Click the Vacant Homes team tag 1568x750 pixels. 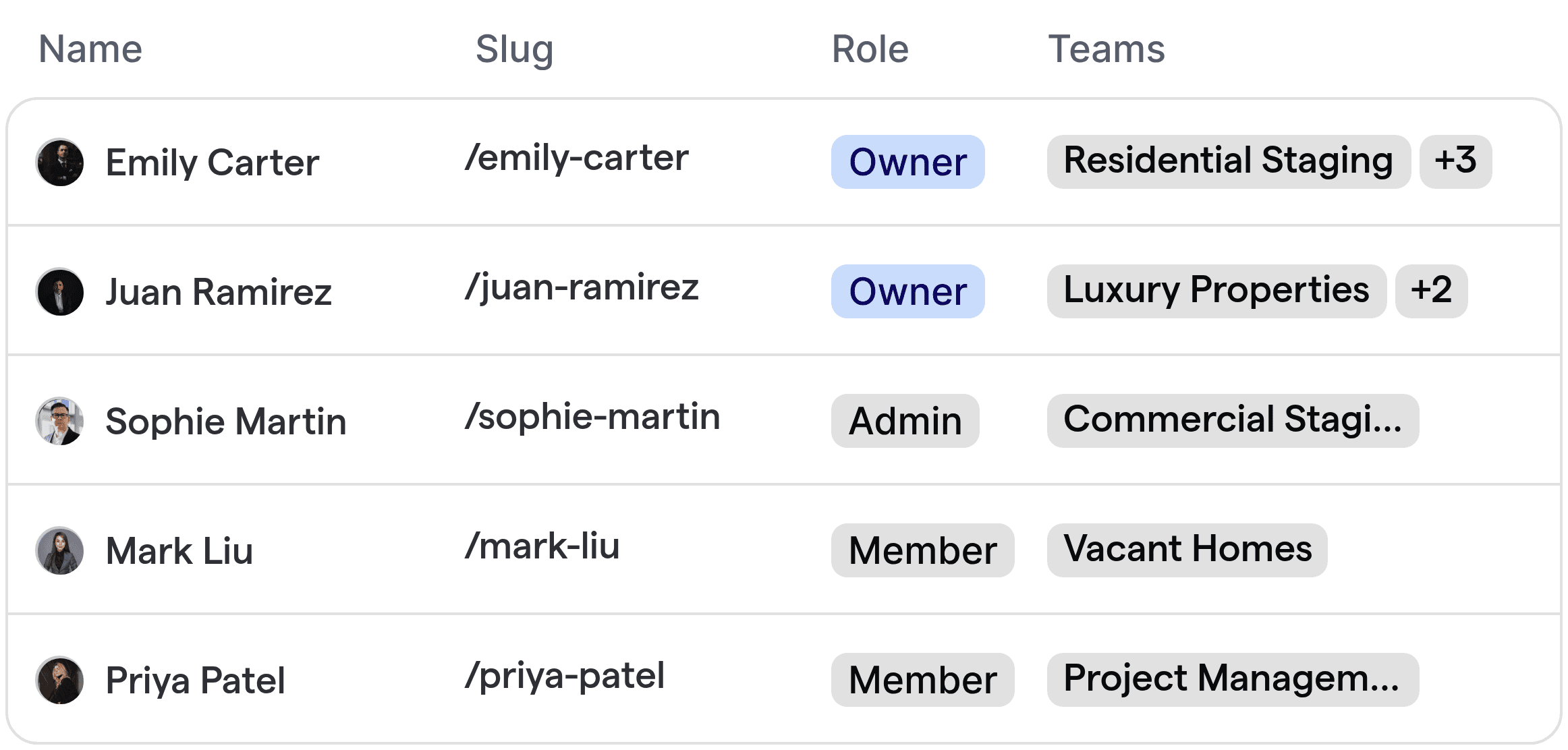(1187, 550)
